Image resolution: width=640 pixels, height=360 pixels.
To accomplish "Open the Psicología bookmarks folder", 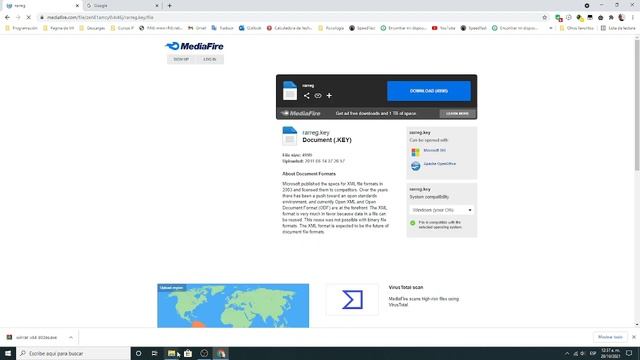I will pyautogui.click(x=331, y=28).
